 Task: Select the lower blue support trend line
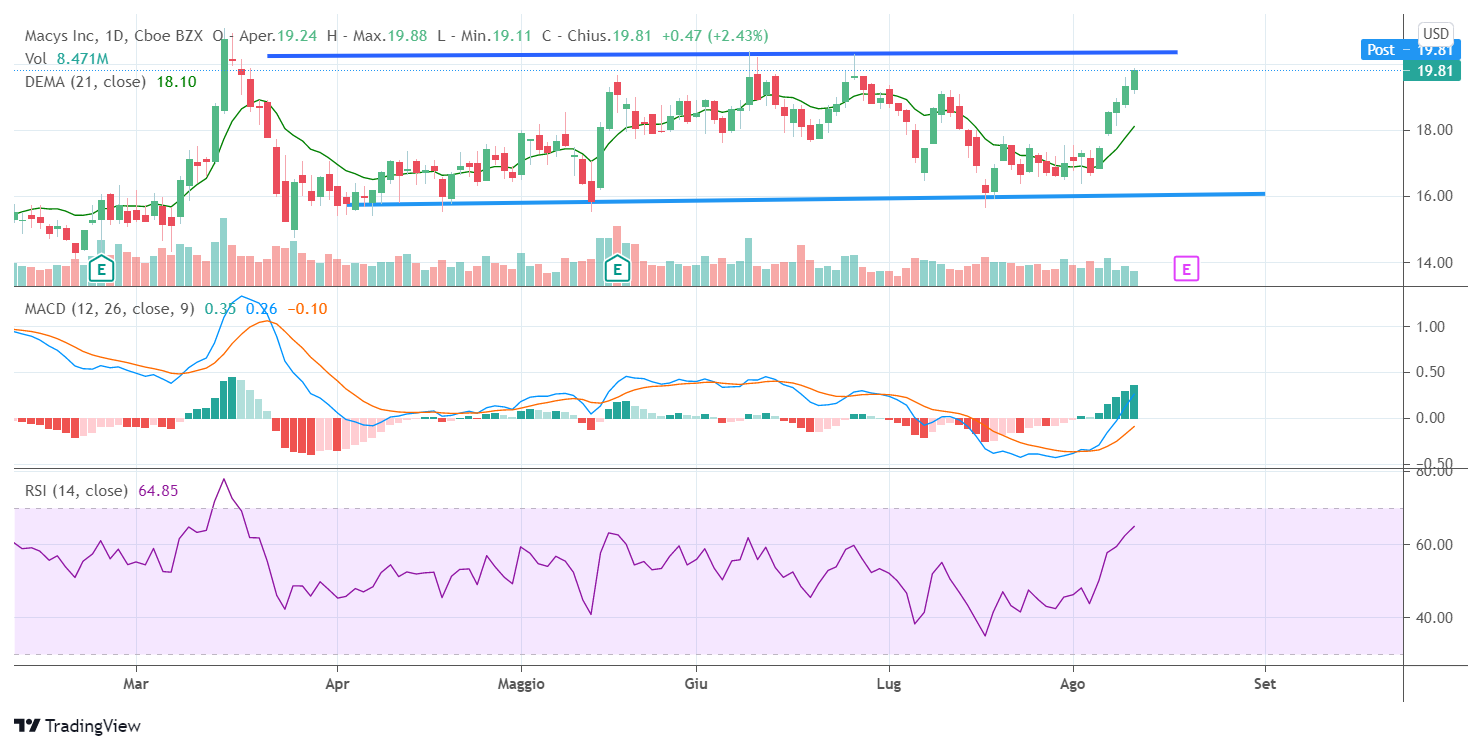point(805,199)
